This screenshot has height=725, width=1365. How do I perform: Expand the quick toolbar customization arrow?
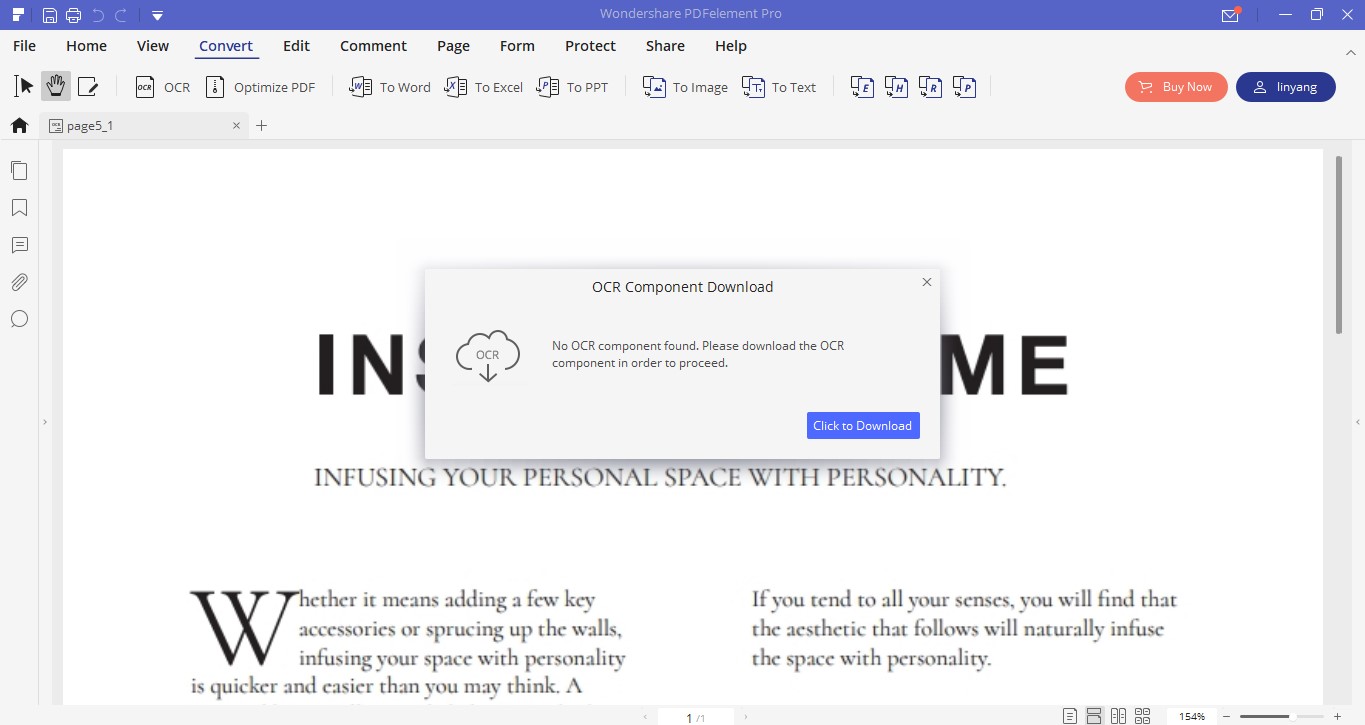[x=157, y=15]
